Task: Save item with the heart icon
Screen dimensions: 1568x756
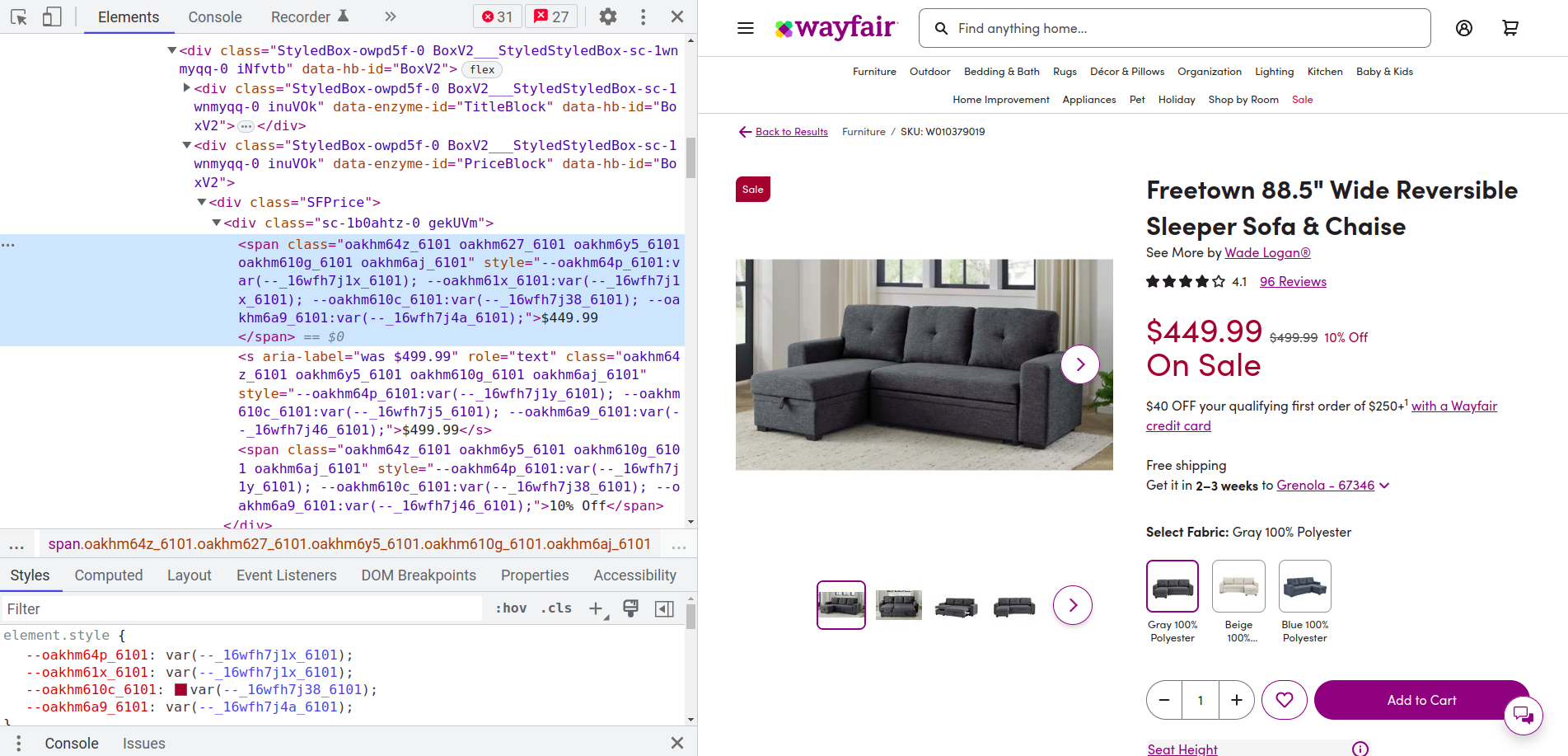Action: click(1285, 700)
